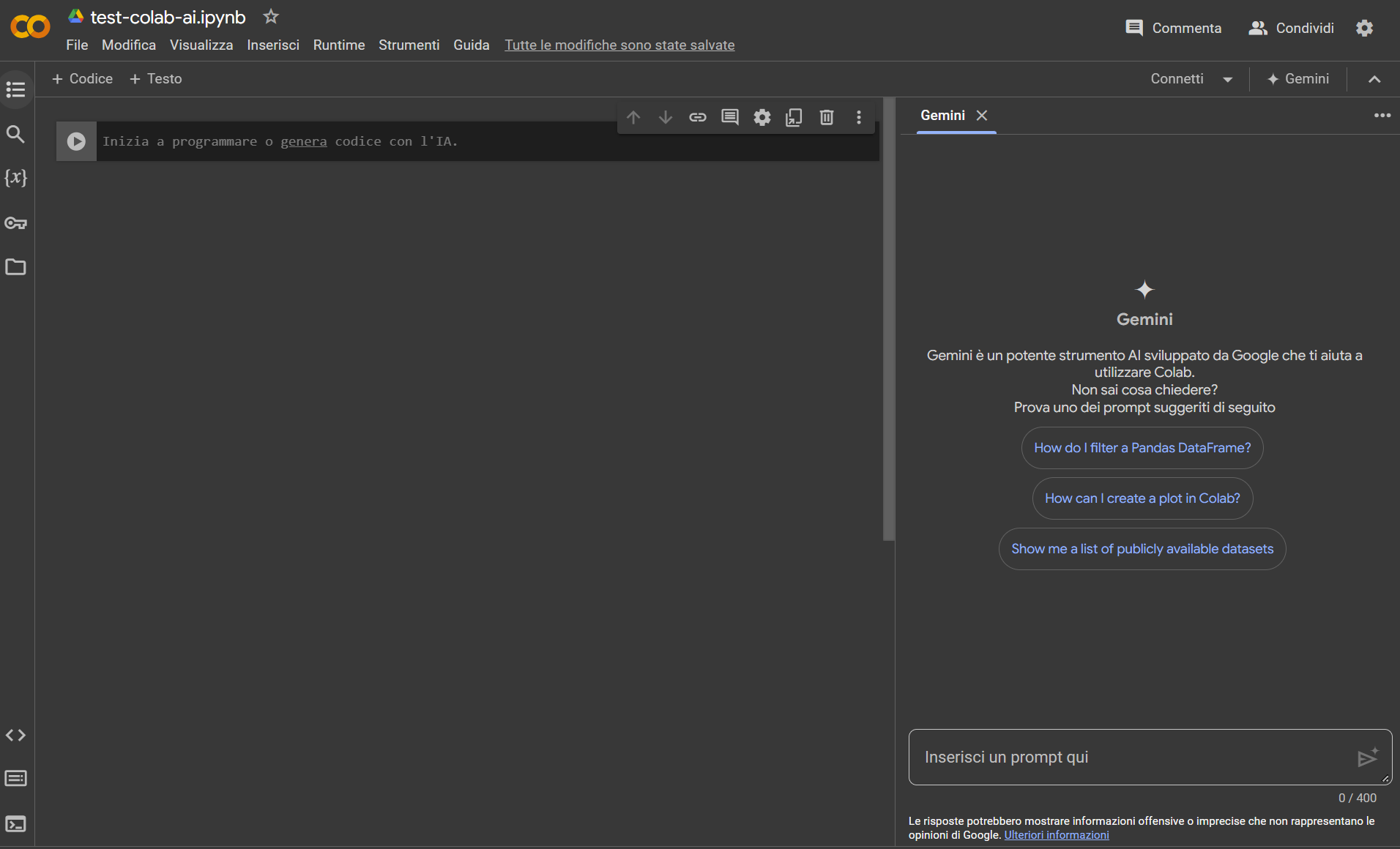This screenshot has height=849, width=1400.
Task: Click the Condividi button
Action: [1292, 28]
